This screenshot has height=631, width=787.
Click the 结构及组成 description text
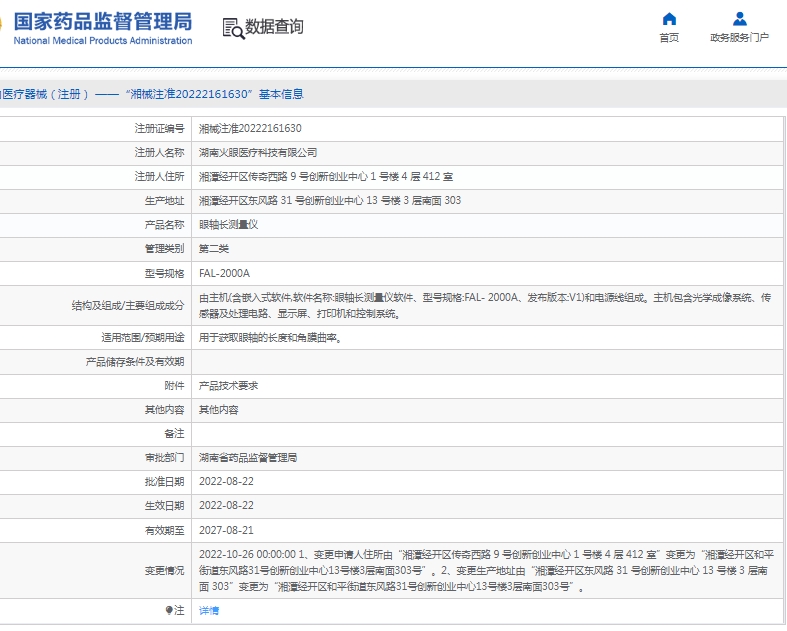485,306
